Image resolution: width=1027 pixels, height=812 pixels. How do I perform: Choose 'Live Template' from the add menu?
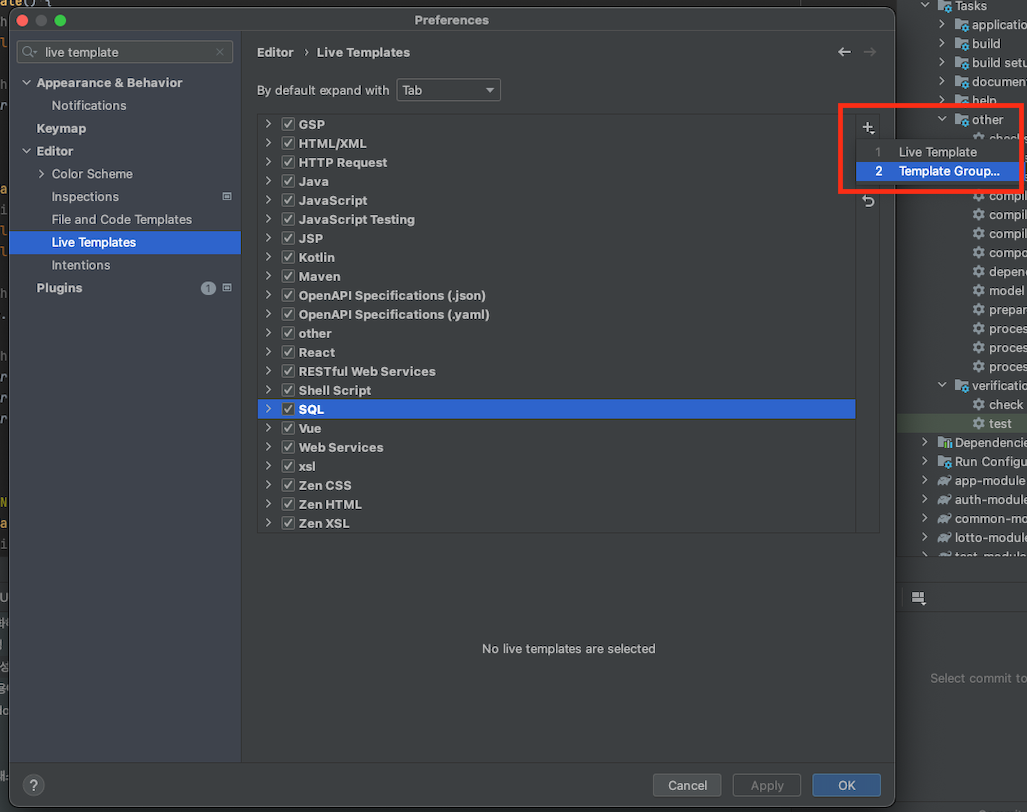[x=937, y=152]
